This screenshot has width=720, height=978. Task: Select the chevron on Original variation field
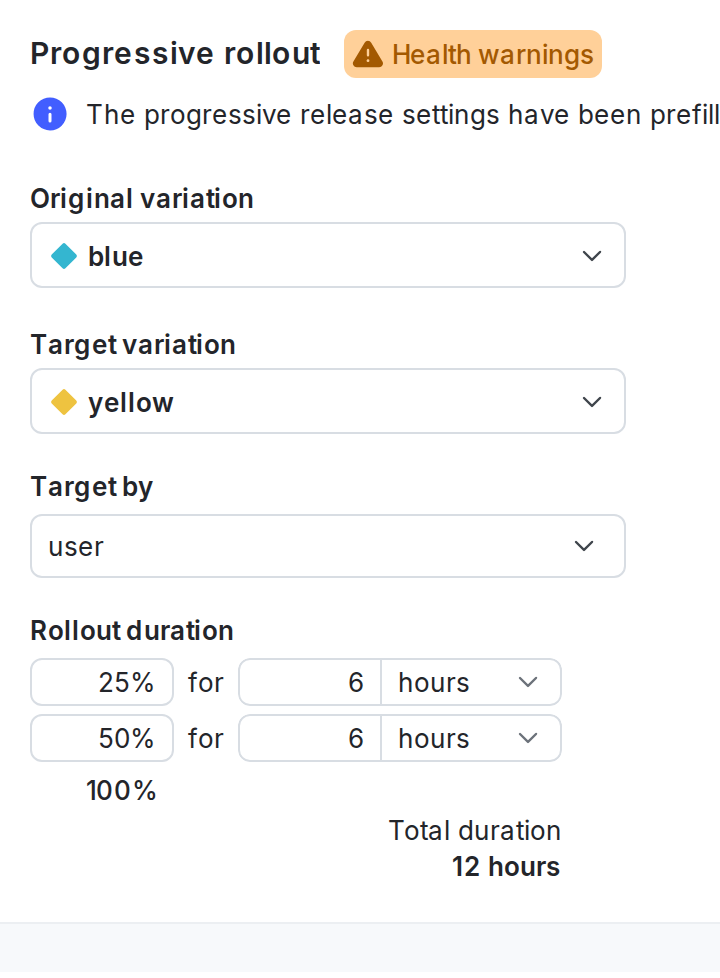click(592, 256)
